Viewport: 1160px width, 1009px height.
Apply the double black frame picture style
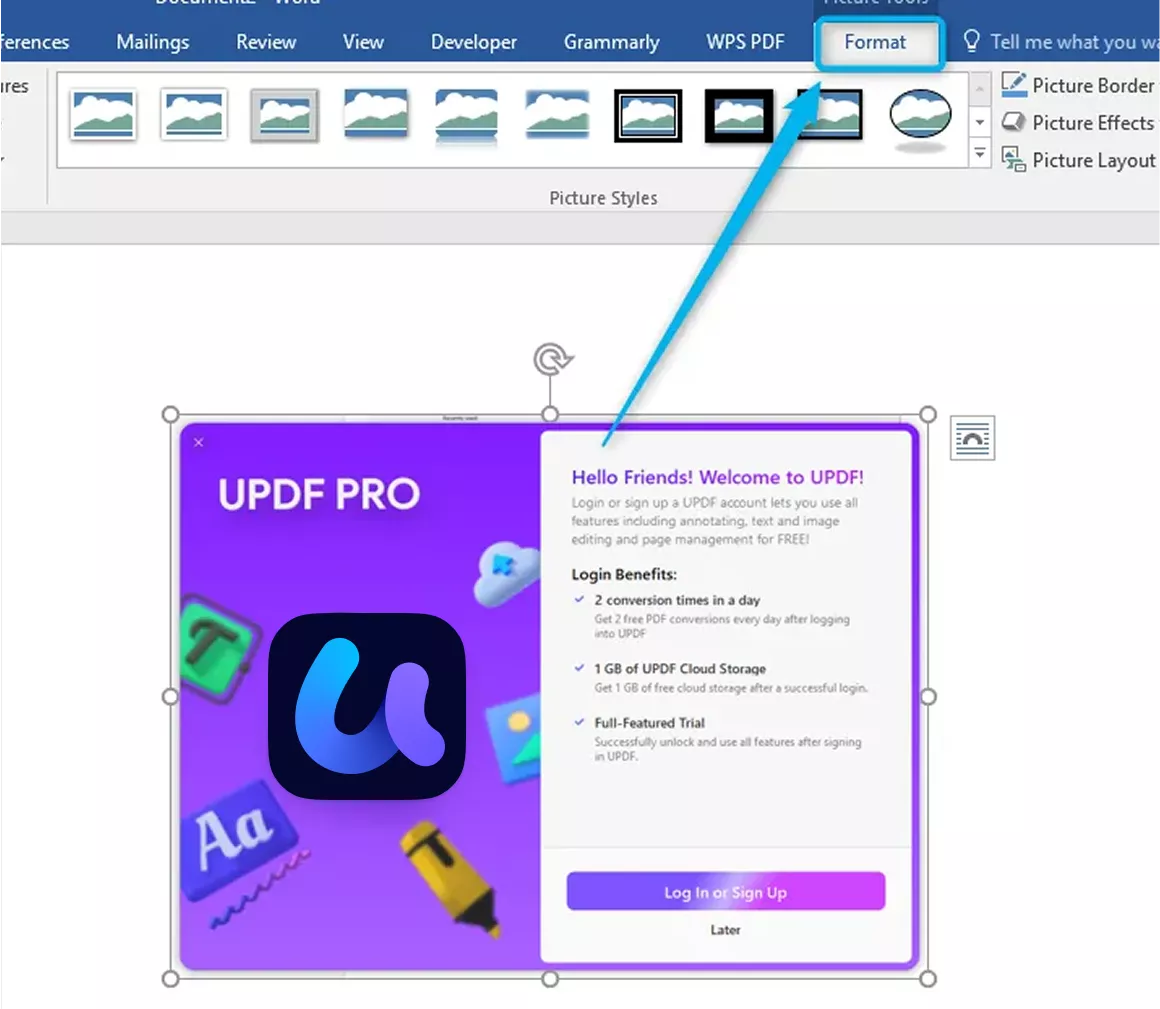pyautogui.click(x=648, y=115)
